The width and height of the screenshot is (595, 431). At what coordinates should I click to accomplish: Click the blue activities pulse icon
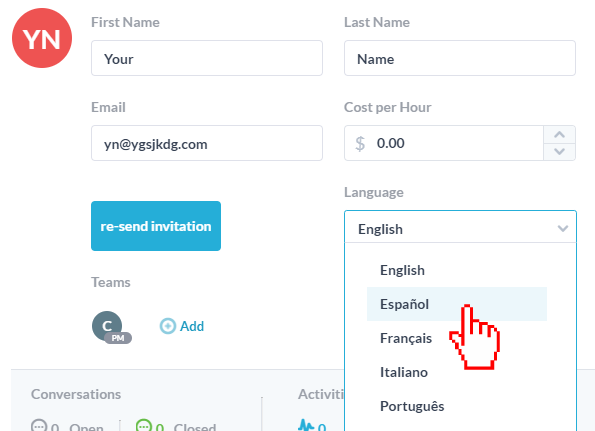coord(305,425)
